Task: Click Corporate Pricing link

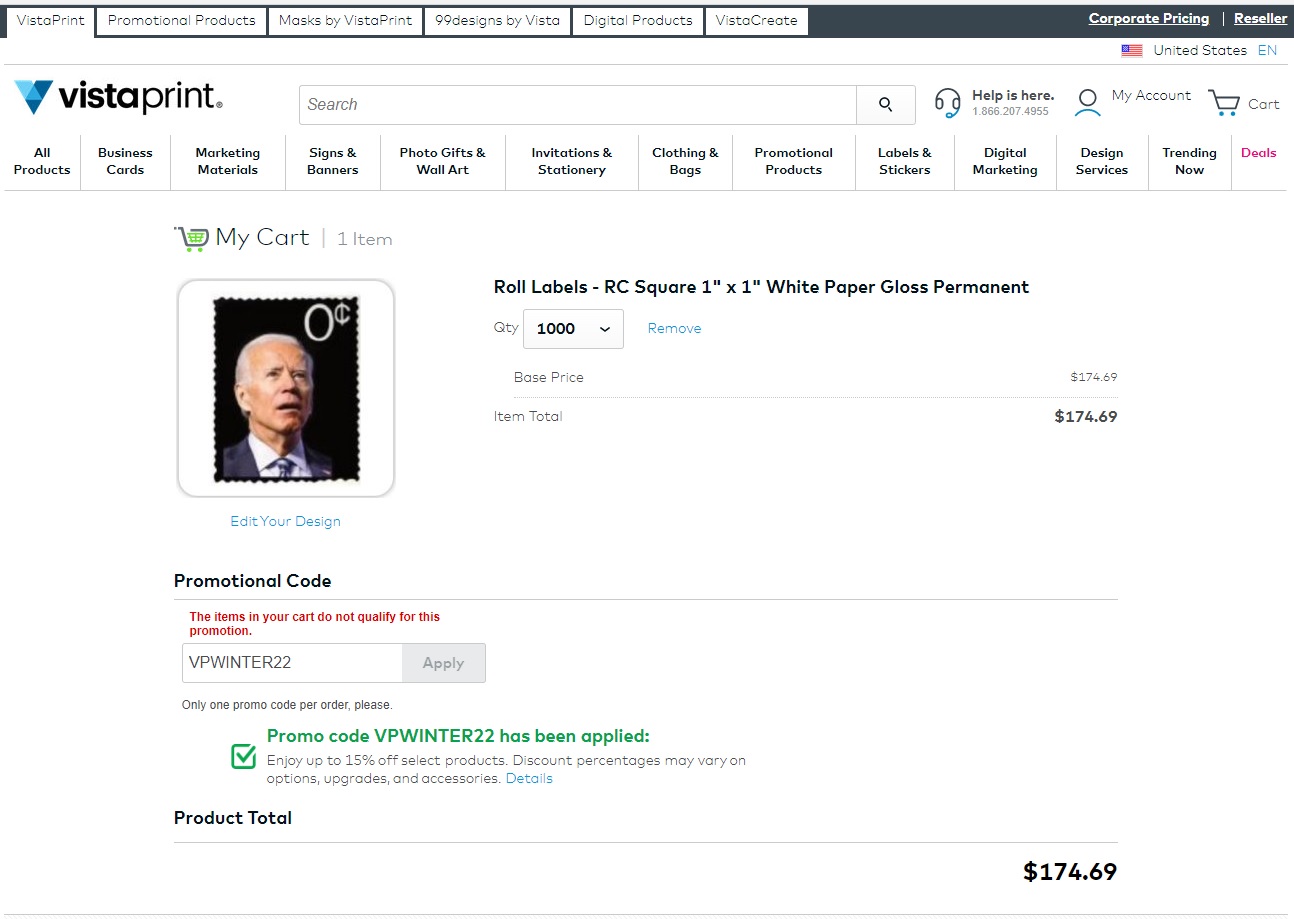Action: [1149, 18]
